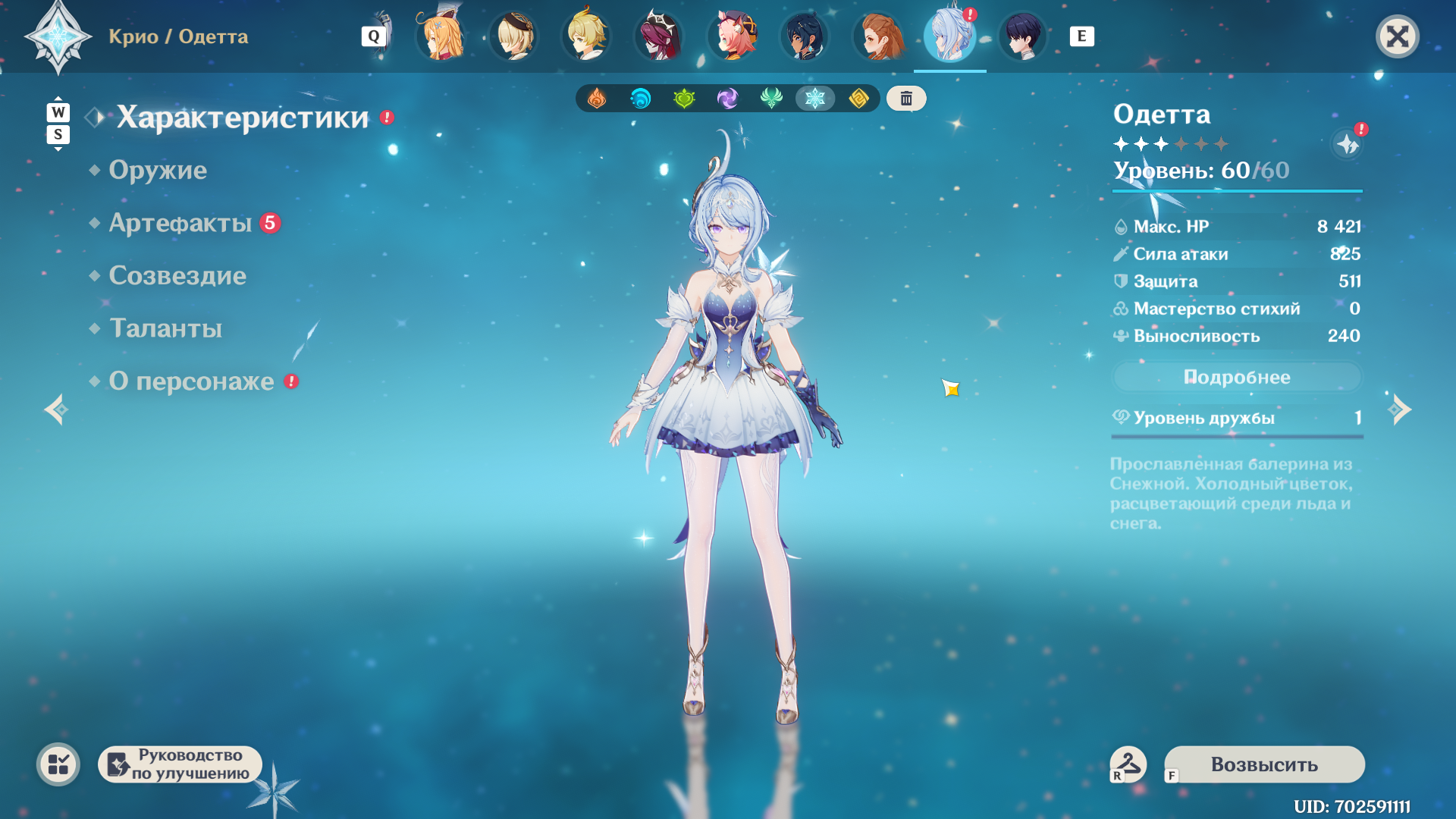Viewport: 1456px width, 819px height.
Task: Open Подробнее detailed stats
Action: tap(1237, 377)
